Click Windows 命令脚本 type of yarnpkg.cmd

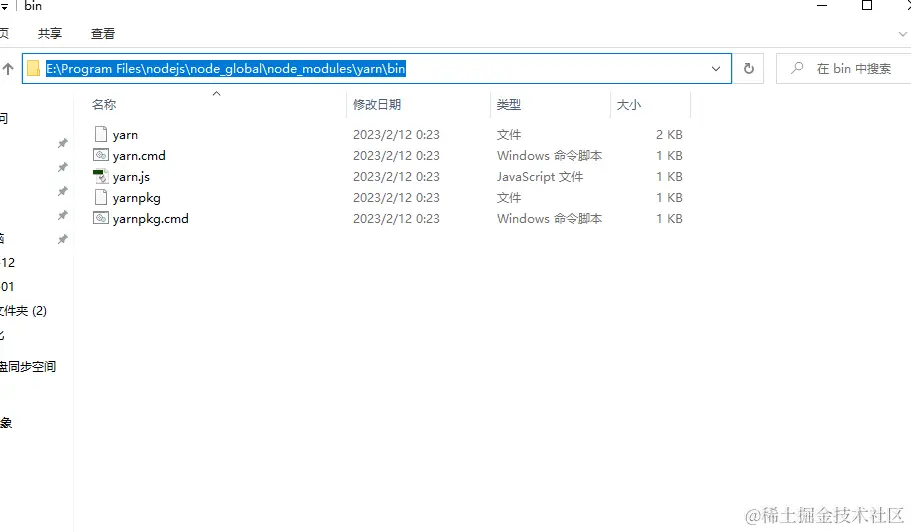pos(550,218)
